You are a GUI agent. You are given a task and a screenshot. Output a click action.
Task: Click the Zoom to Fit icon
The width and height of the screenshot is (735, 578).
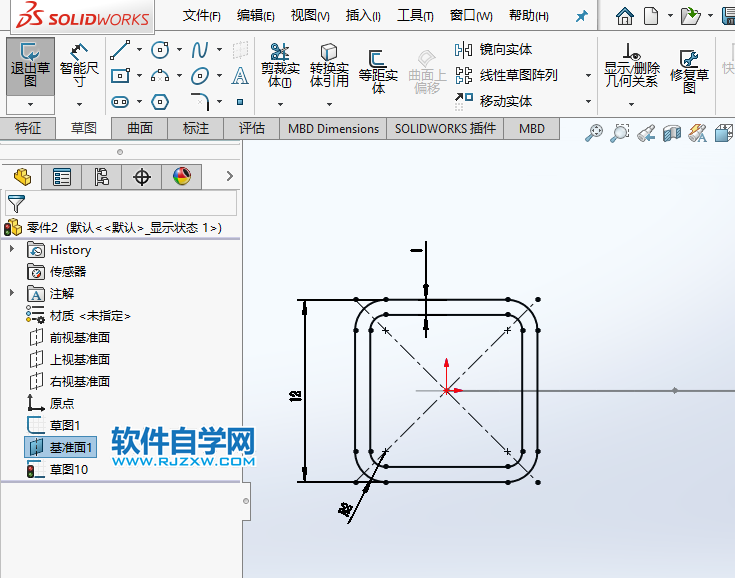click(594, 133)
